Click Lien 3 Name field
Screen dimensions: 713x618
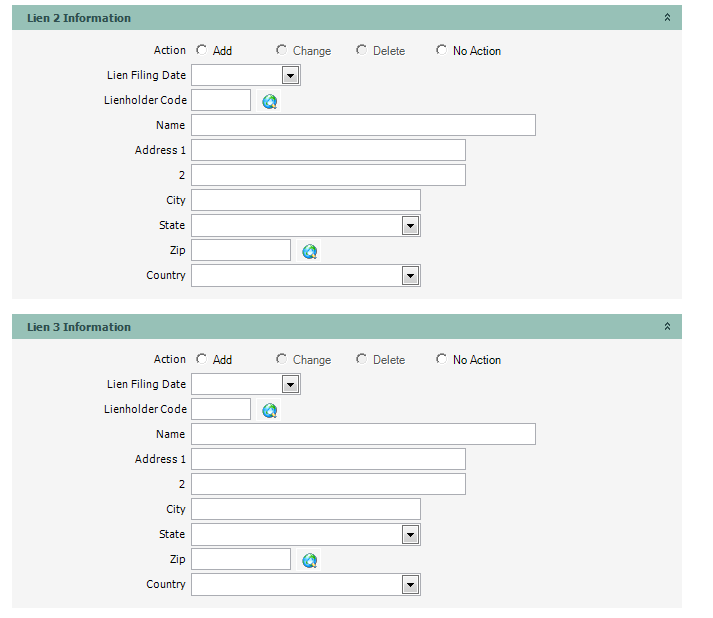tap(363, 434)
